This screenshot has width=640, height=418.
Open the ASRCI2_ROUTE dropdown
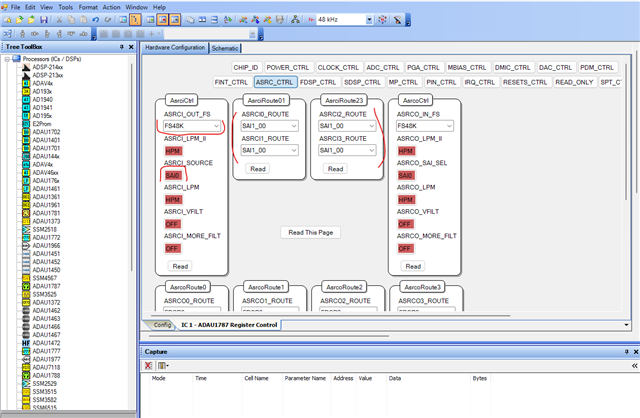pyautogui.click(x=347, y=126)
